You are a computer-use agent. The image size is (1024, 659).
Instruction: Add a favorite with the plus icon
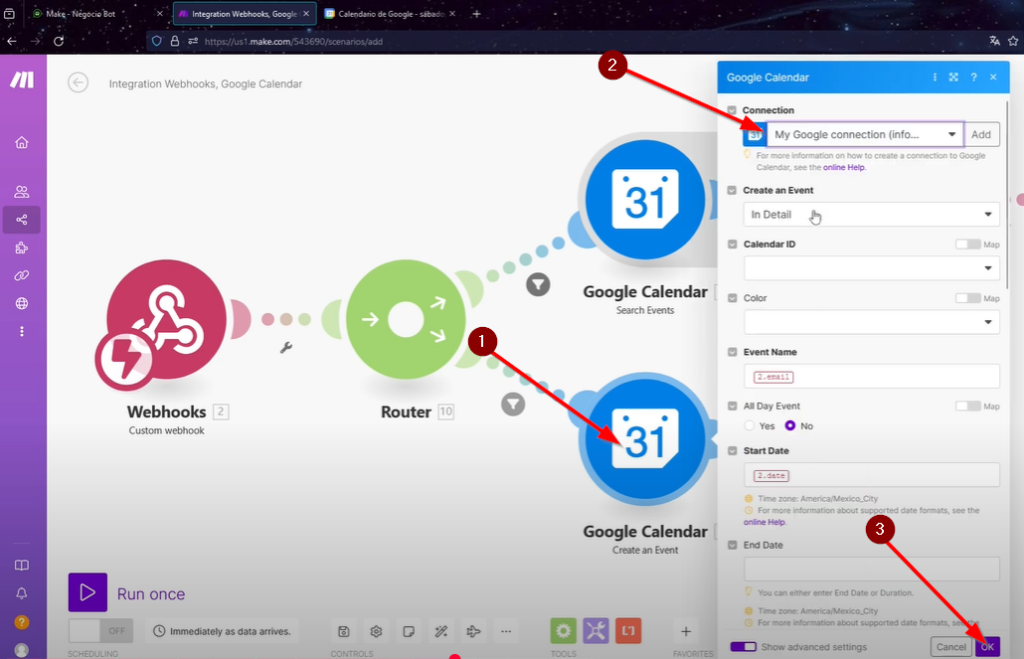click(x=686, y=631)
